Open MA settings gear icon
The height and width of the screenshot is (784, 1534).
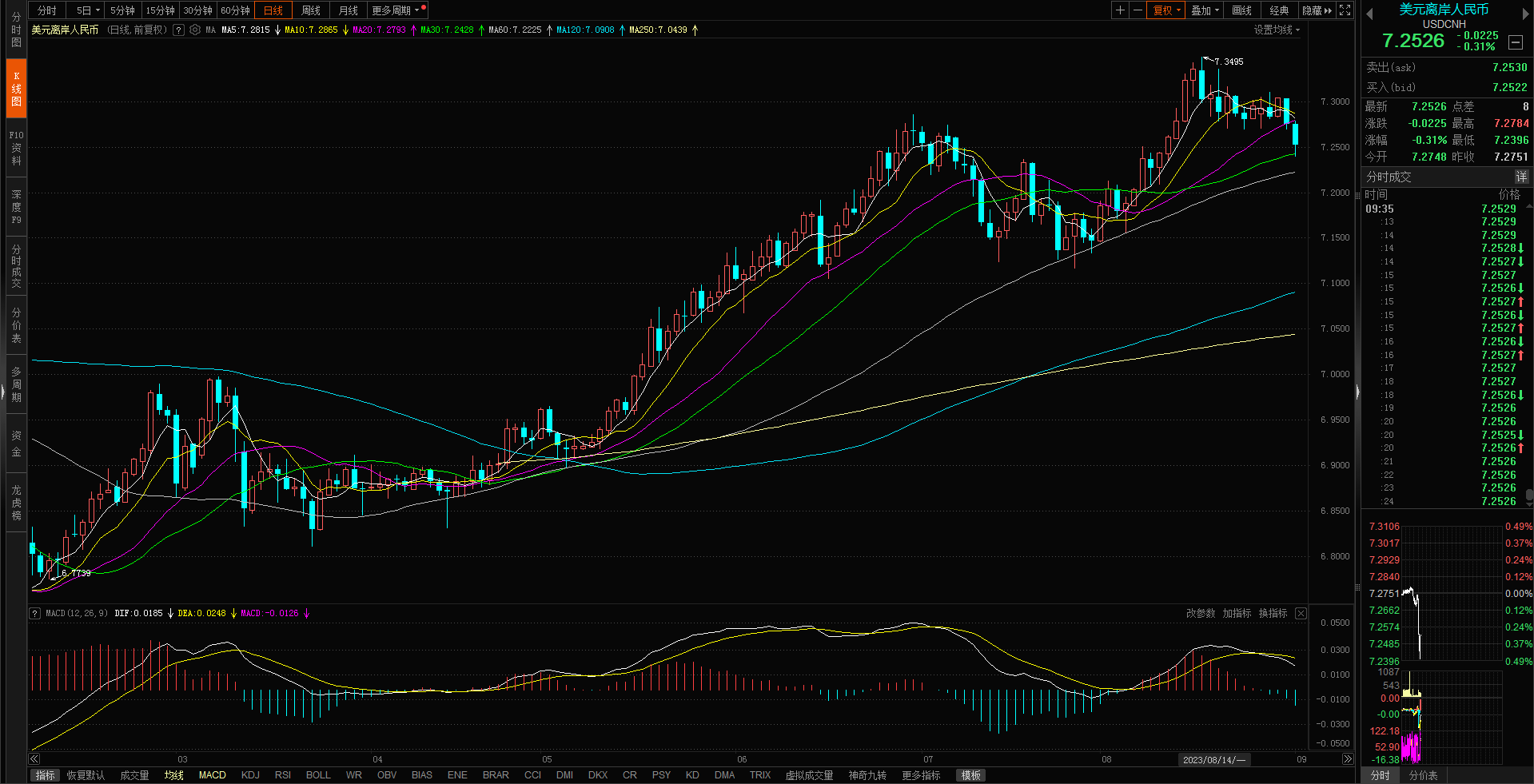195,30
